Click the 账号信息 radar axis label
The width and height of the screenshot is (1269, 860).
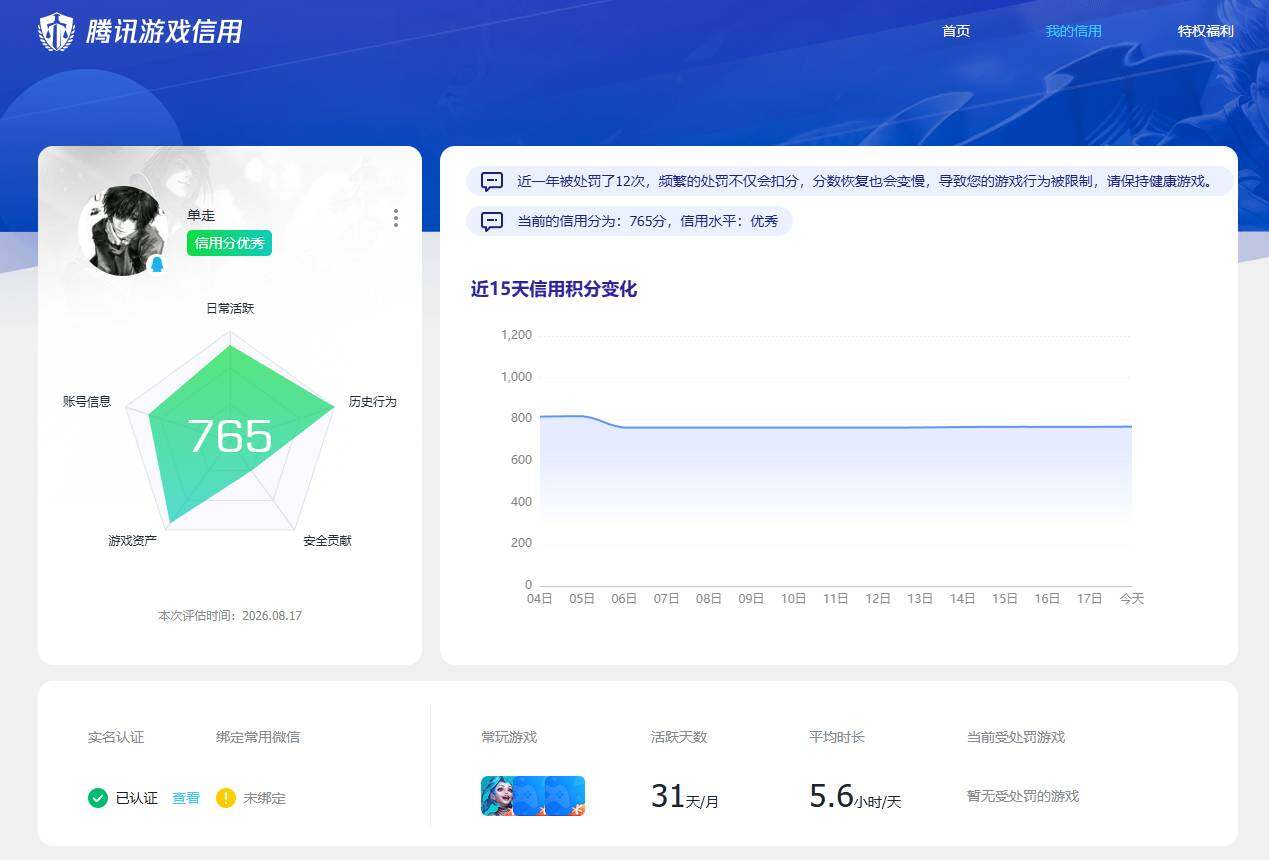[x=87, y=401]
